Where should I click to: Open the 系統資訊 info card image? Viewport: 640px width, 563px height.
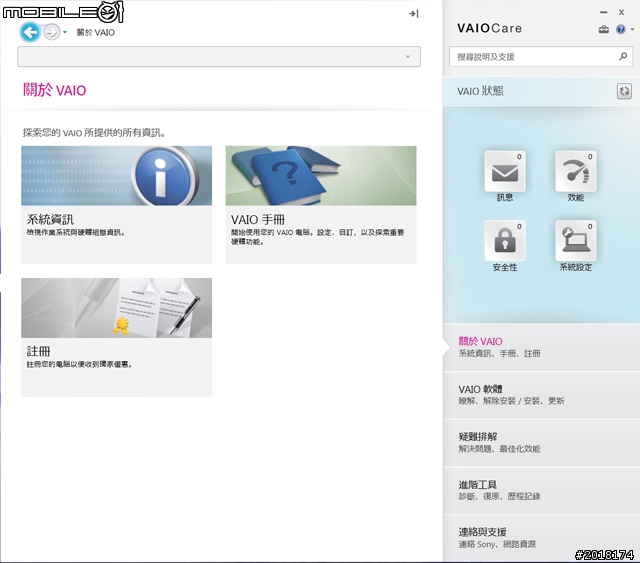(117, 176)
